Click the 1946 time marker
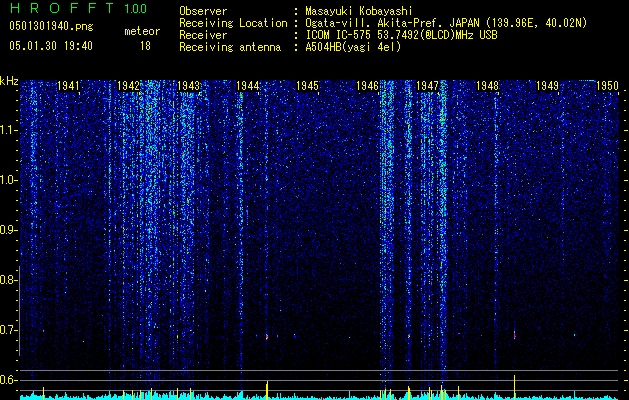Viewport: 629px width, 400px height. 367,85
